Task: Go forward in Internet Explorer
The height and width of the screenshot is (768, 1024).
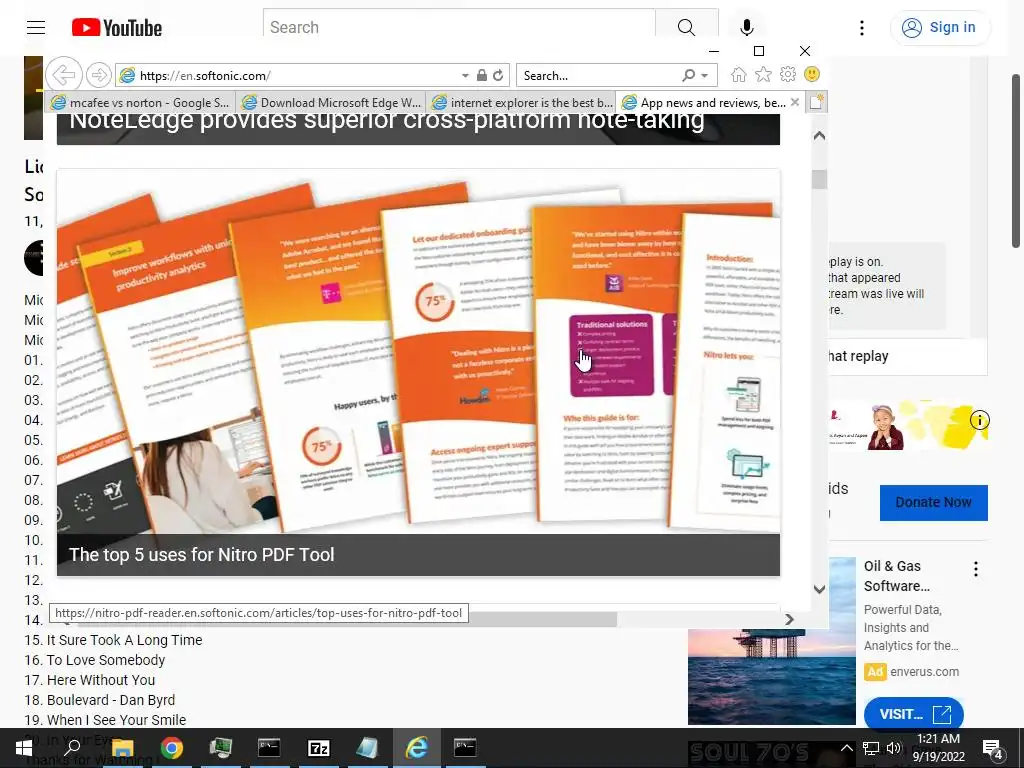Action: pyautogui.click(x=99, y=75)
